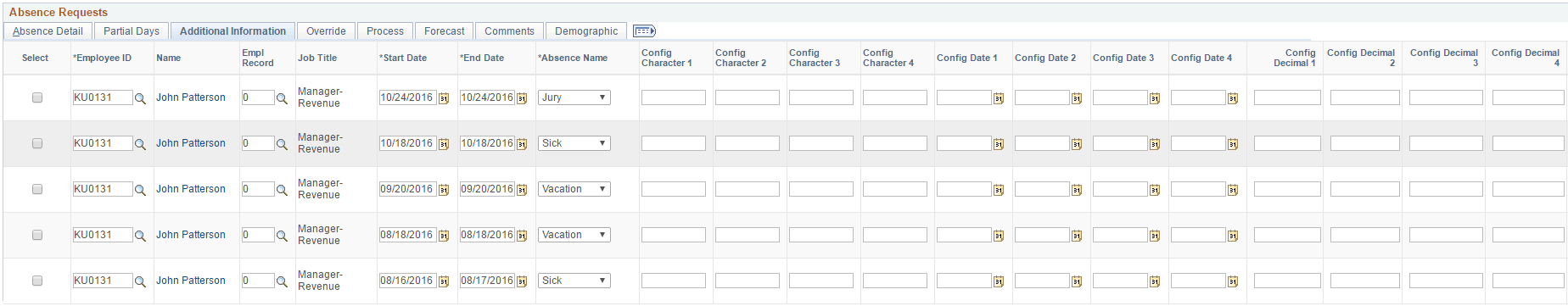
Task: Tick Select checkbox for the 08/16/2016 Sick absence
Action: pyautogui.click(x=36, y=281)
